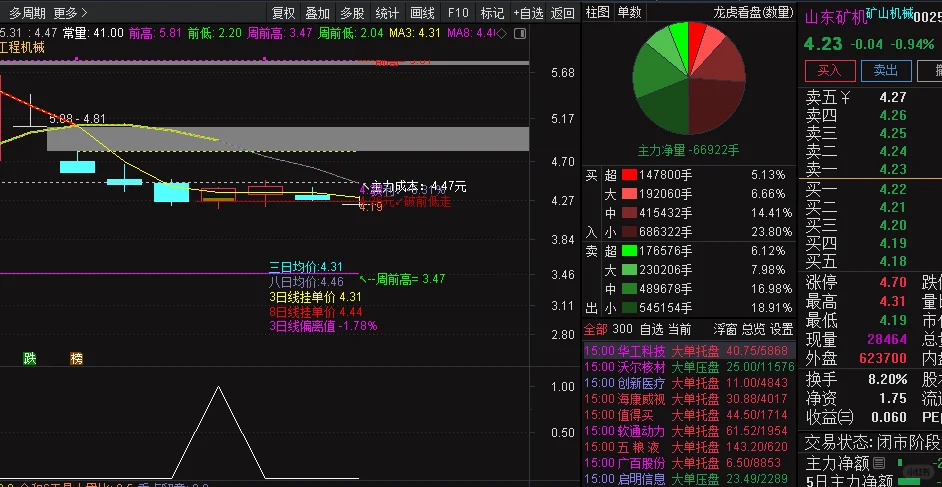Click the bright green 超 sell swatch
Viewport: 942px width, 487px height.
pyautogui.click(x=629, y=250)
